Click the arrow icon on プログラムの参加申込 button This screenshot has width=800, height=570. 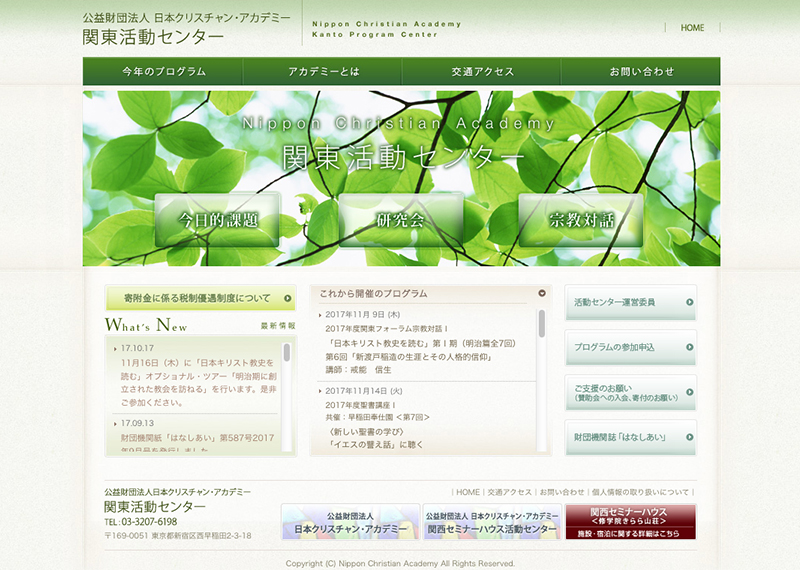tap(689, 347)
